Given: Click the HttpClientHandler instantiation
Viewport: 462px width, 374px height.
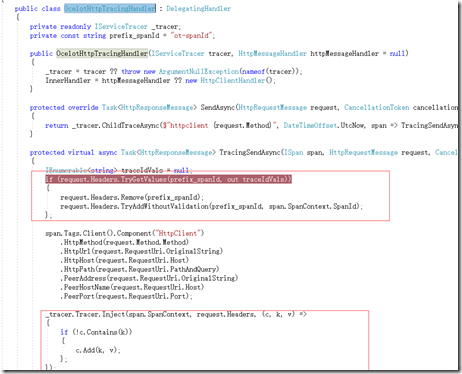Looking at the screenshot, I should pos(233,80).
